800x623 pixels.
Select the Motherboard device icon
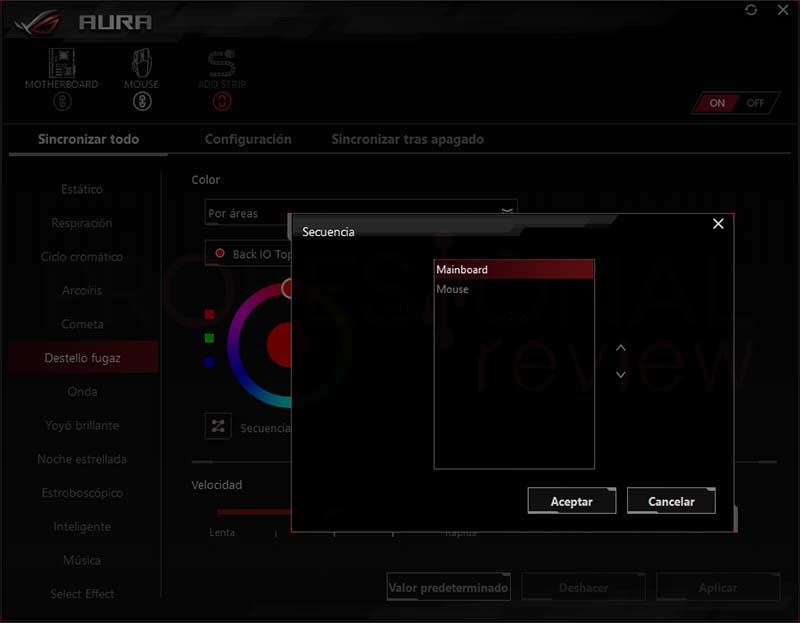[62, 63]
